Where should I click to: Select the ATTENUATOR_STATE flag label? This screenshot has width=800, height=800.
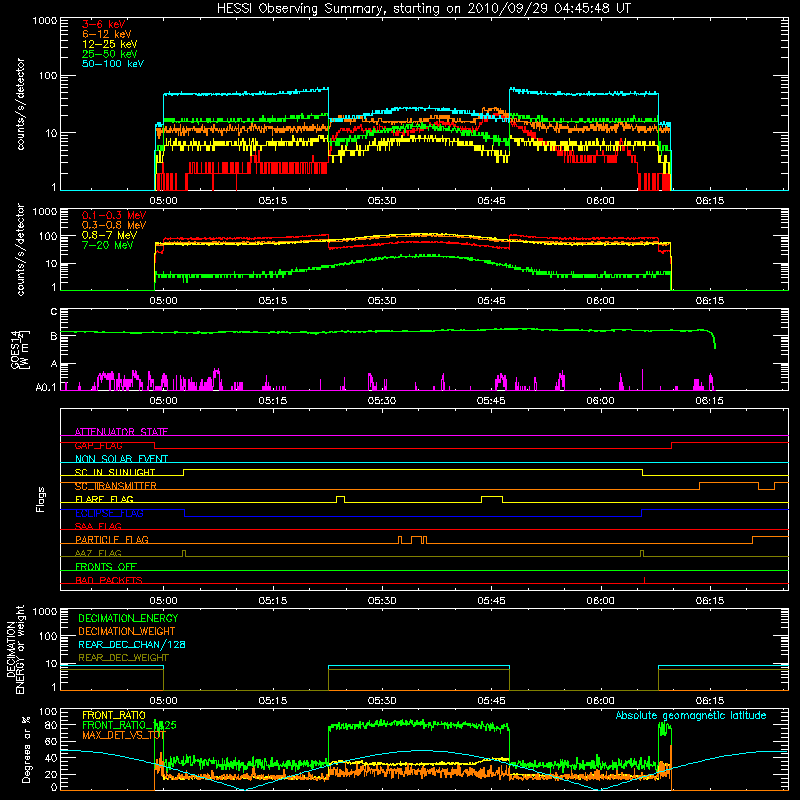coord(121,432)
